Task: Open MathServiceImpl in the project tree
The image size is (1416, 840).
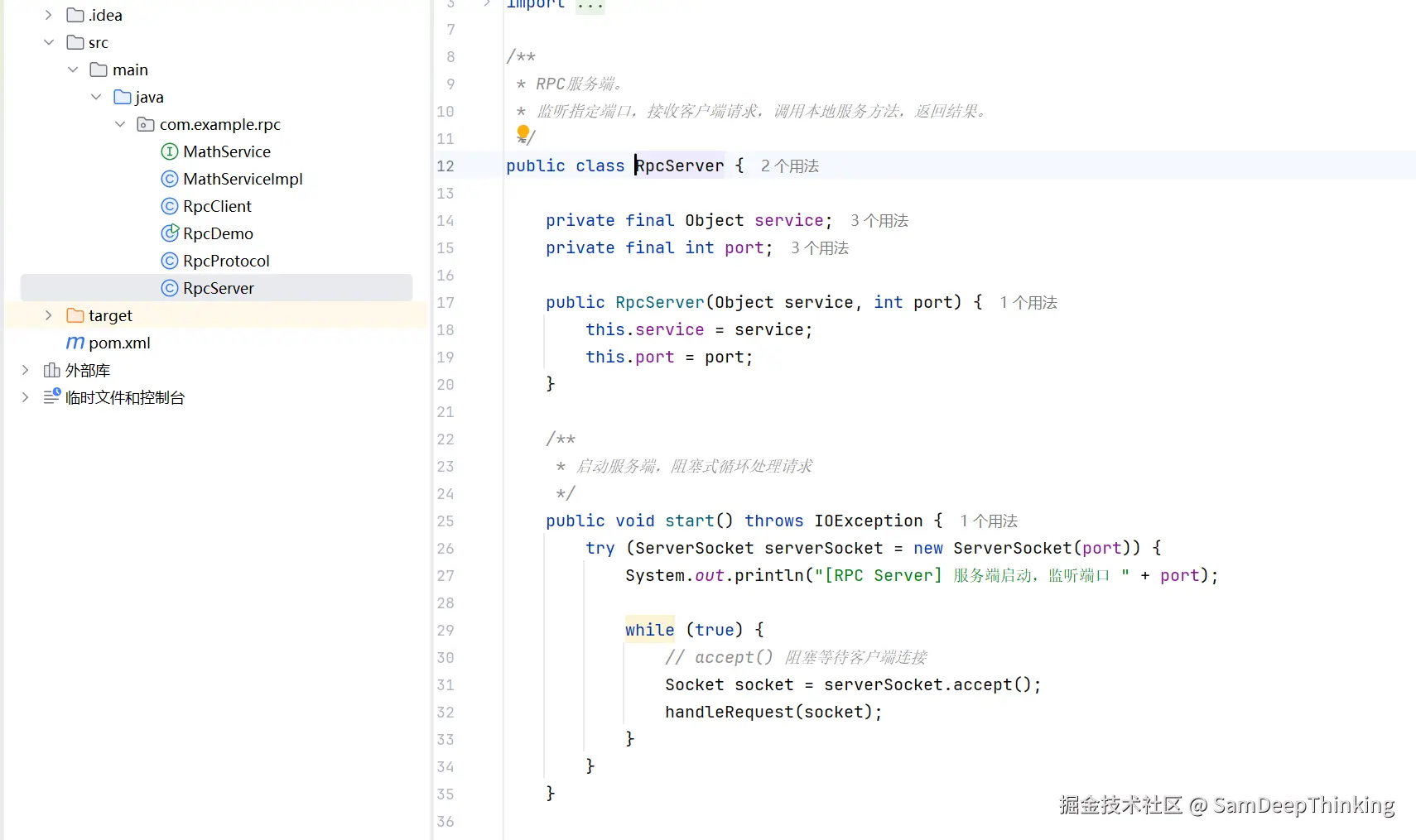Action: tap(243, 179)
